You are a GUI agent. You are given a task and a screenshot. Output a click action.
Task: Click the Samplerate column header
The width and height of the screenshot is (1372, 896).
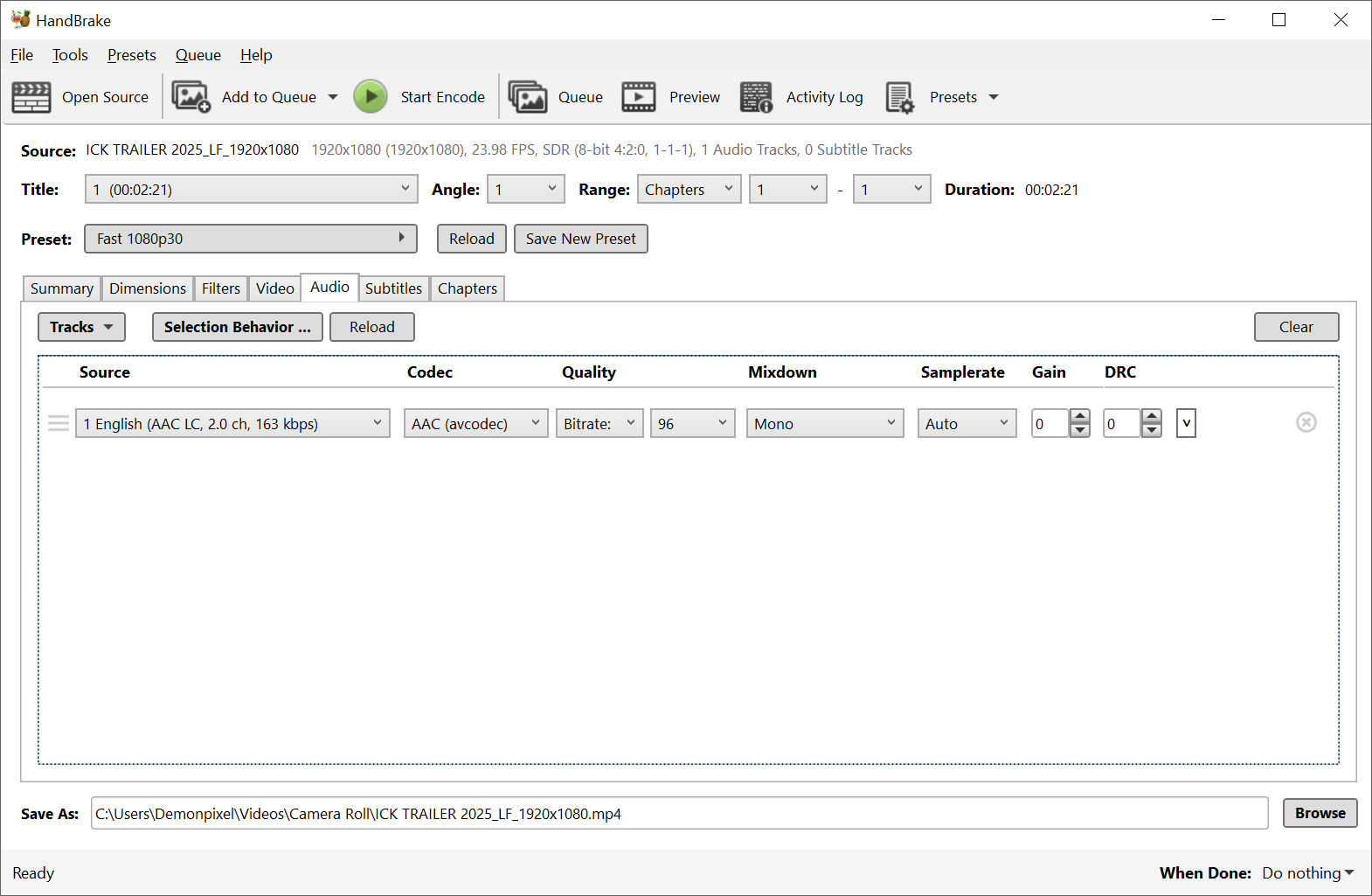[x=963, y=372]
